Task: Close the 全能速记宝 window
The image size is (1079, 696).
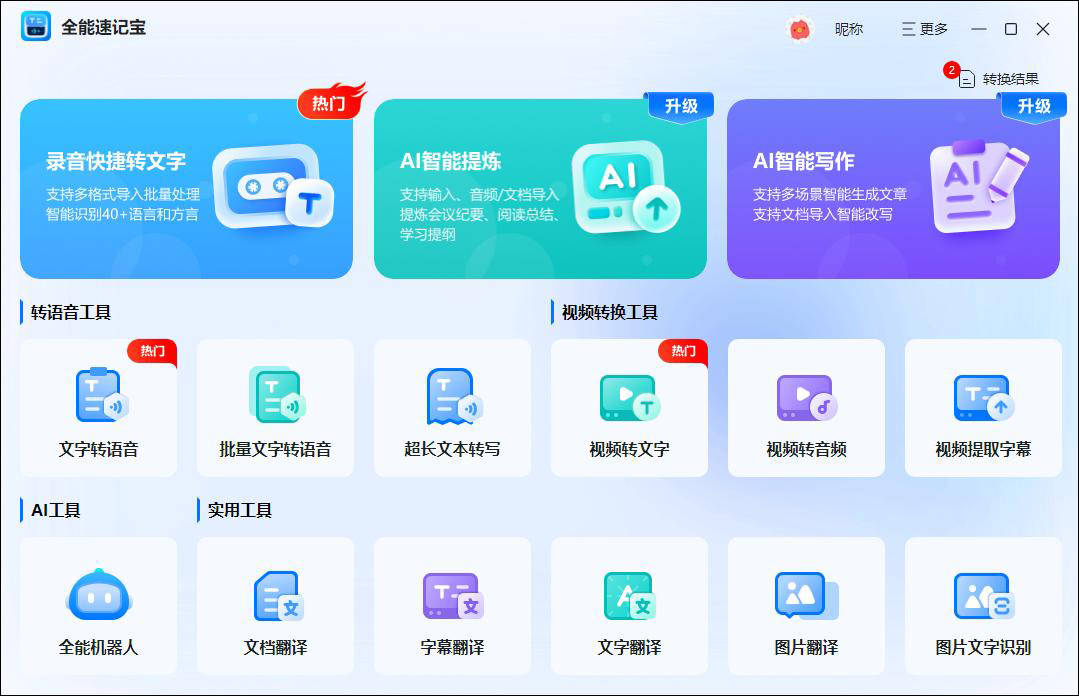Action: click(x=1043, y=29)
